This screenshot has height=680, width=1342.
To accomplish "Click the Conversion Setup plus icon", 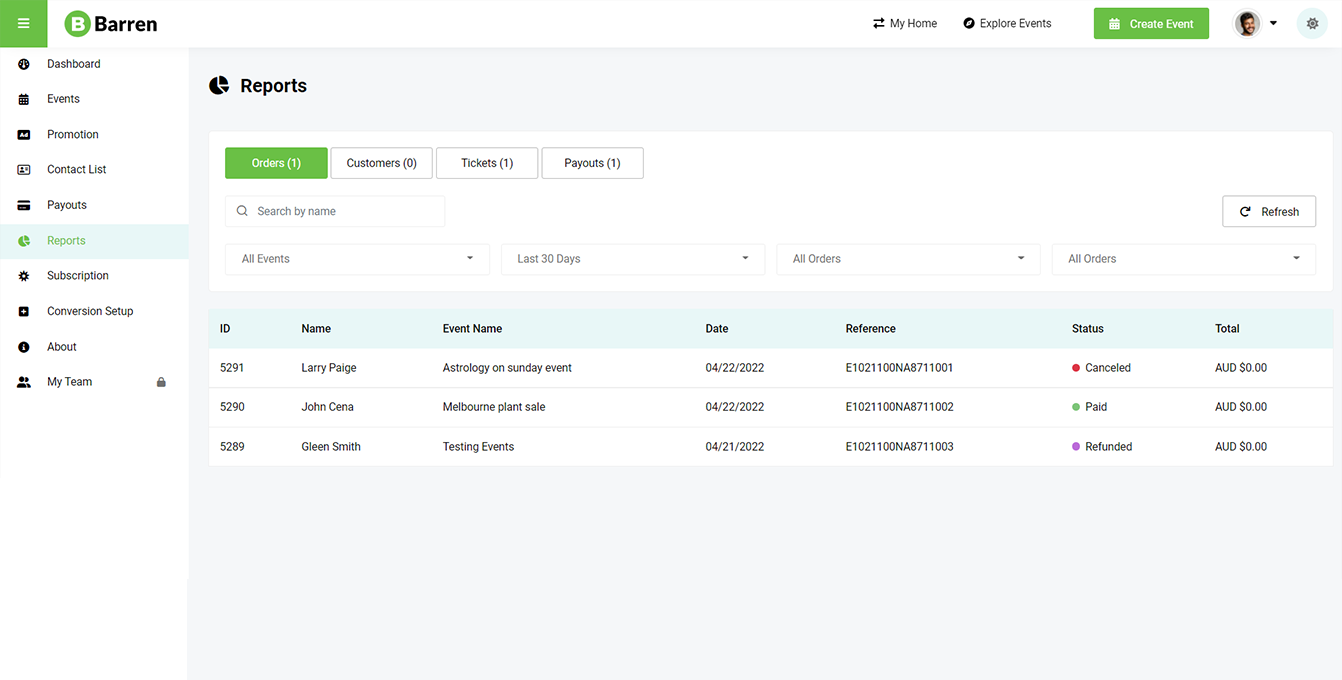I will pyautogui.click(x=24, y=312).
